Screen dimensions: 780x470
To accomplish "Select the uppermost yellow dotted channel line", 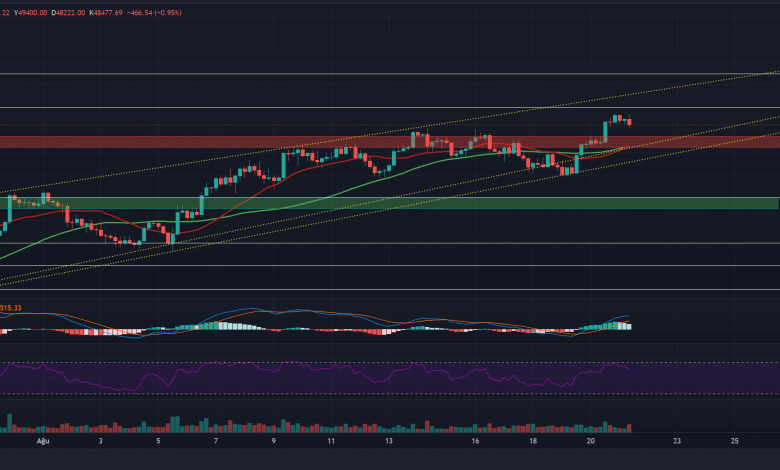I will 600,99.
